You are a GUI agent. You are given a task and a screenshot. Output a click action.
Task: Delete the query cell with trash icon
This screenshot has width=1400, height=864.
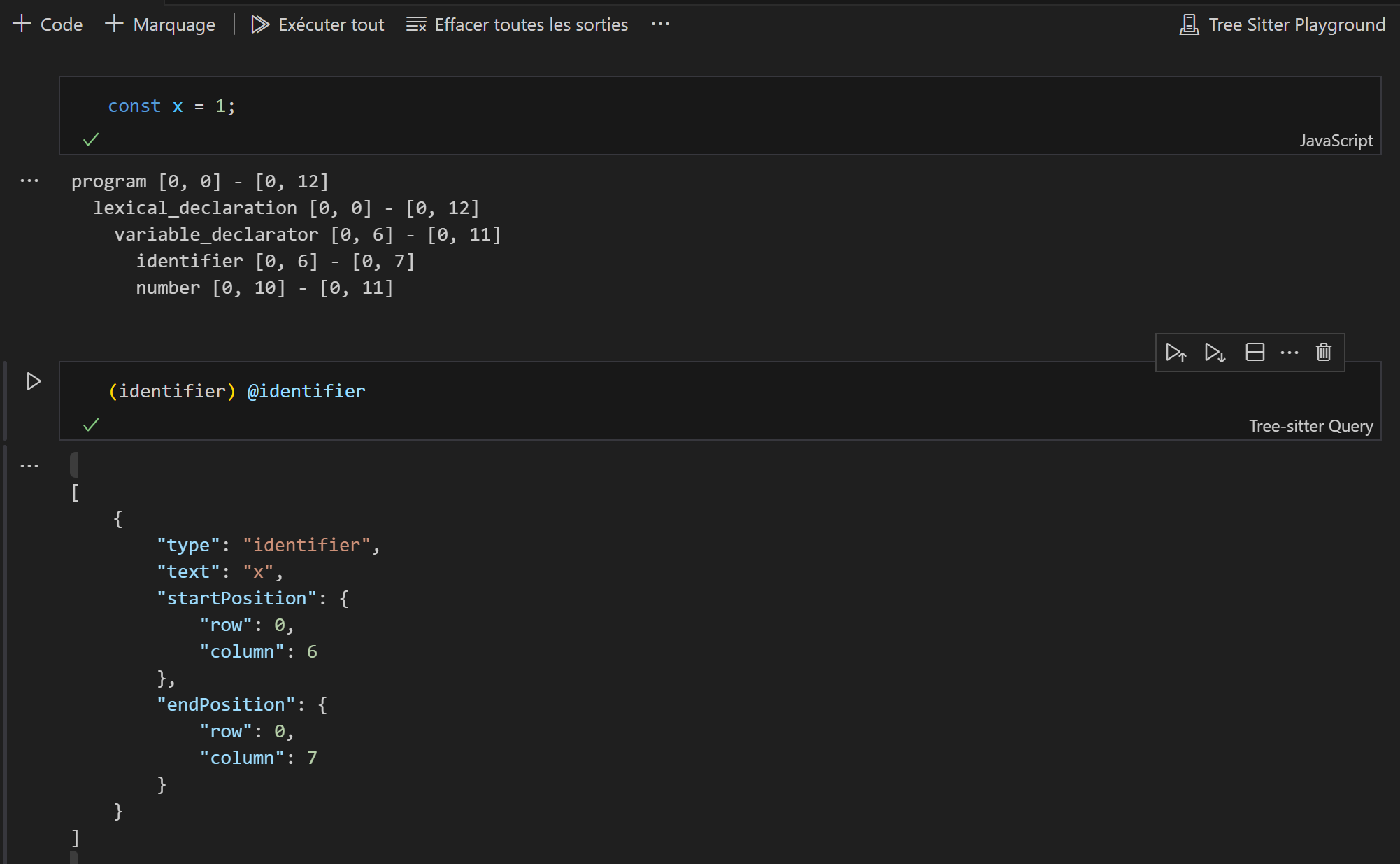1323,352
